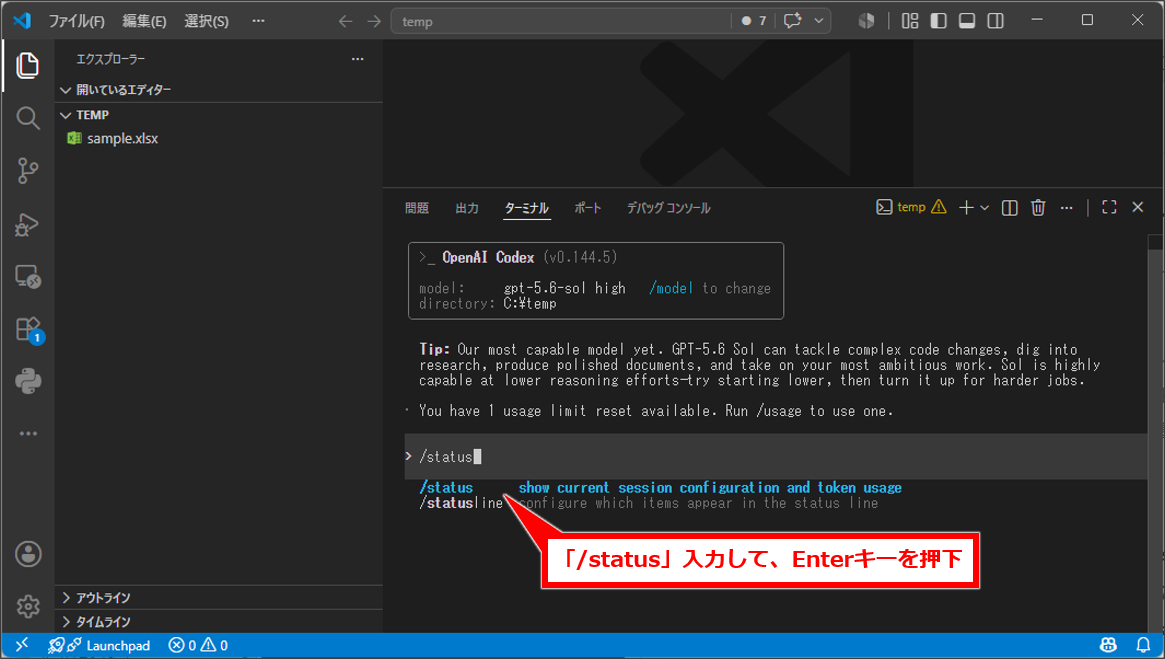Open the chat icon in title bar
1165x659 pixels.
pyautogui.click(x=793, y=21)
